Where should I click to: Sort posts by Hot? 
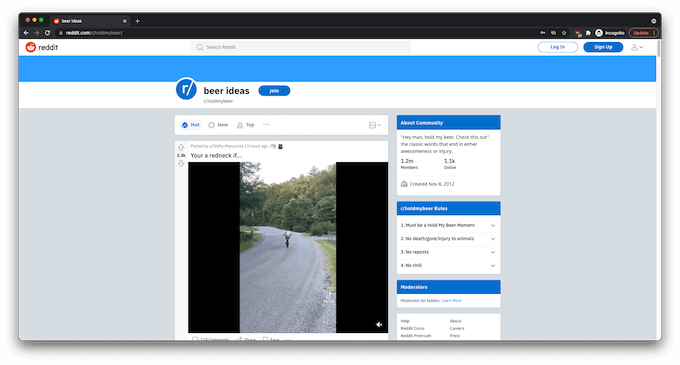tap(190, 125)
